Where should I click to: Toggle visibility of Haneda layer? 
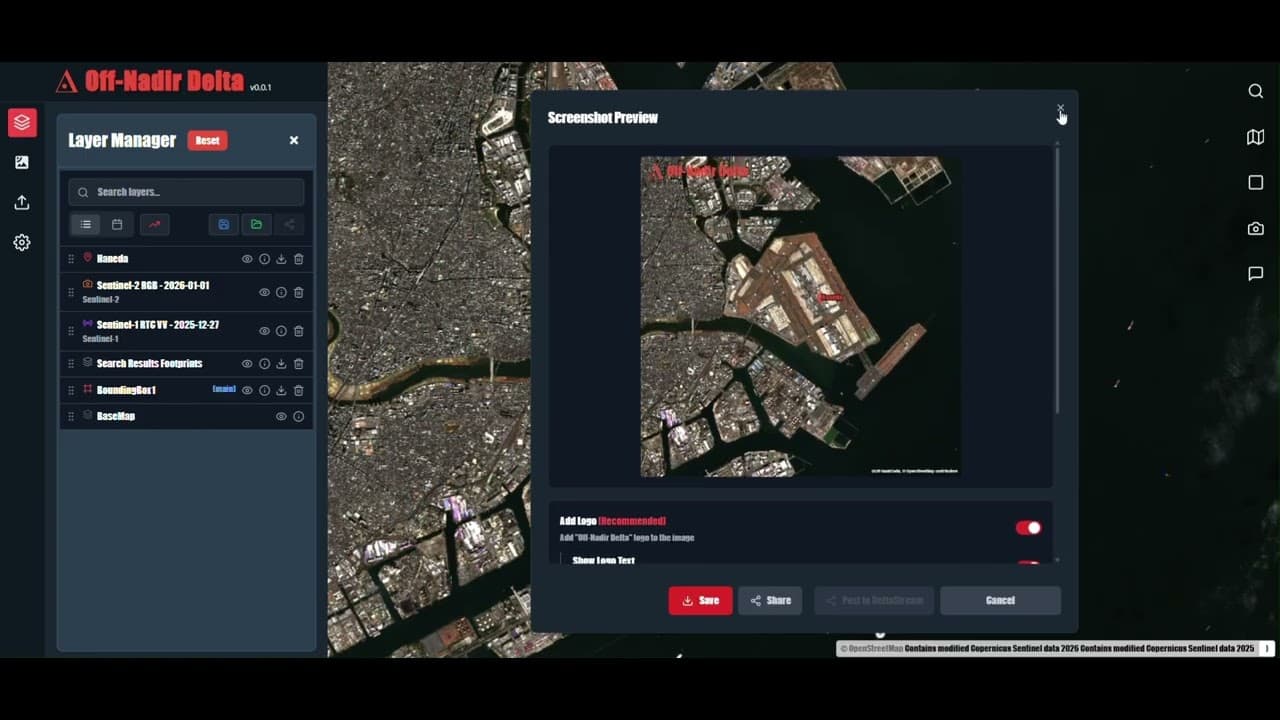tap(247, 259)
